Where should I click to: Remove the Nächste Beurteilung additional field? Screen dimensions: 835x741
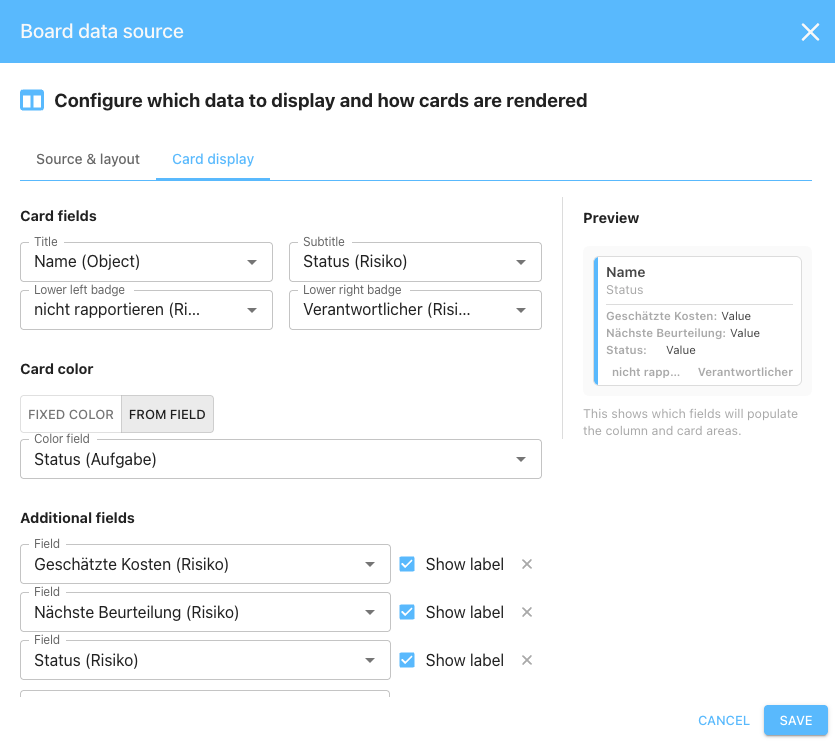tap(527, 612)
